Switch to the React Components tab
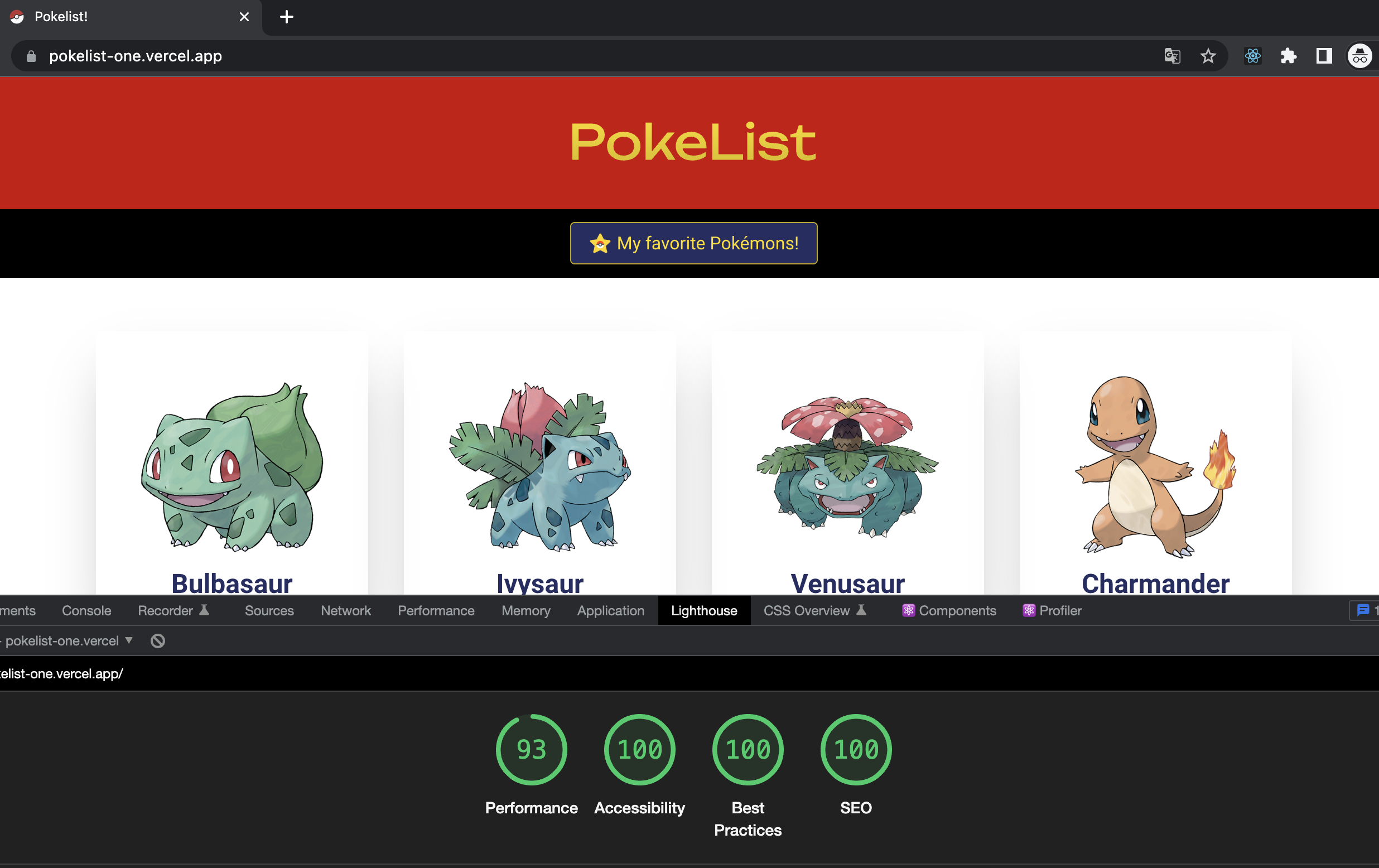This screenshot has width=1379, height=868. [949, 610]
